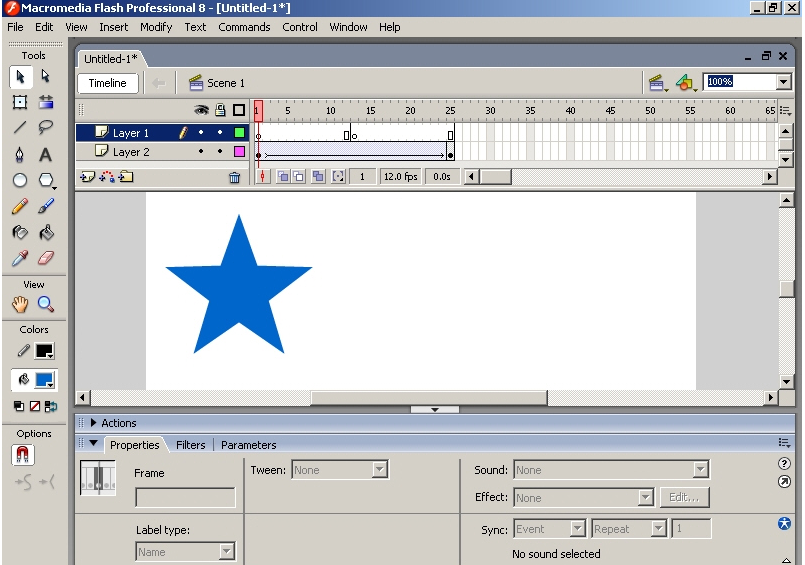The height and width of the screenshot is (565, 805).
Task: Click the Insert Layer icon
Action: 87,177
